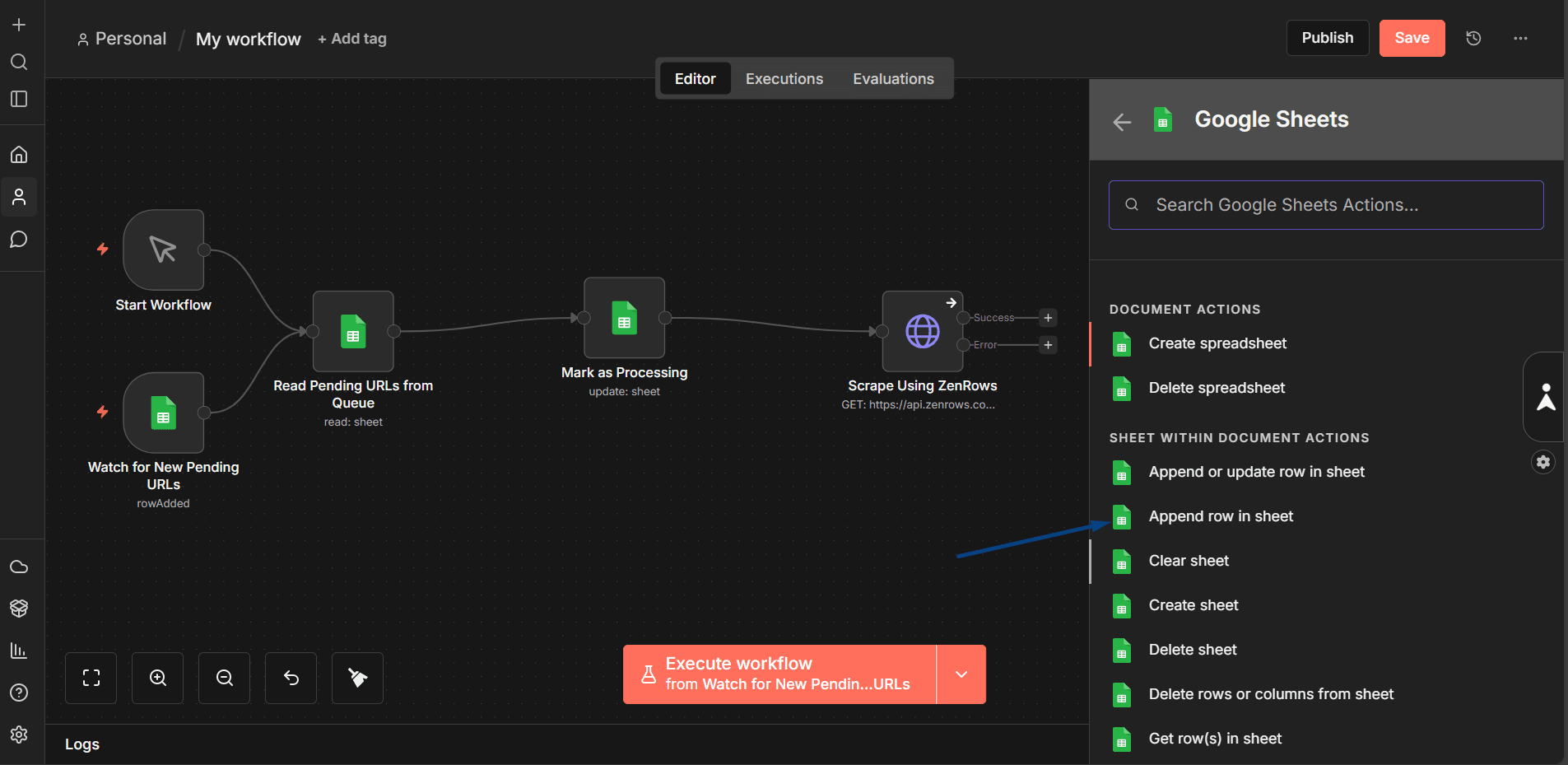
Task: Focus the Search Google Sheets Actions field
Action: tap(1326, 205)
